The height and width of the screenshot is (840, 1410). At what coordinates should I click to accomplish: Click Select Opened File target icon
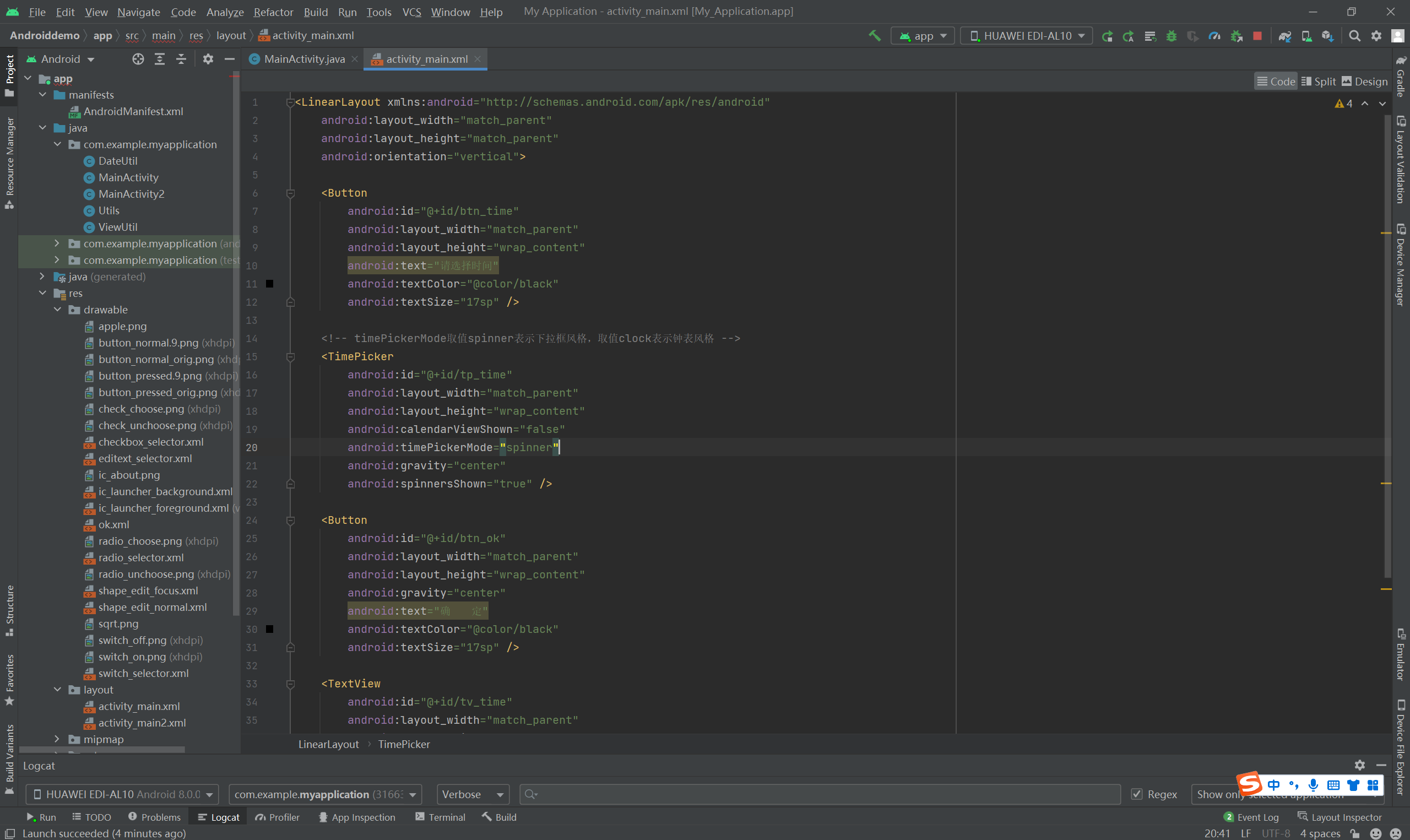tap(138, 59)
